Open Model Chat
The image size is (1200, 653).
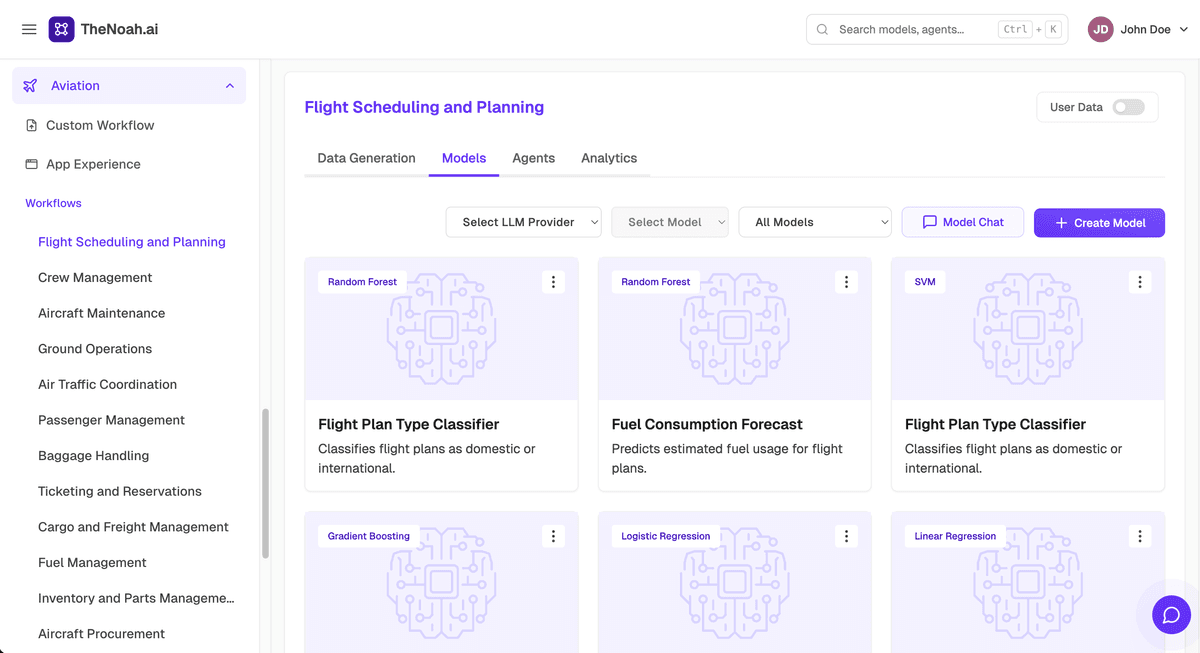coord(963,222)
